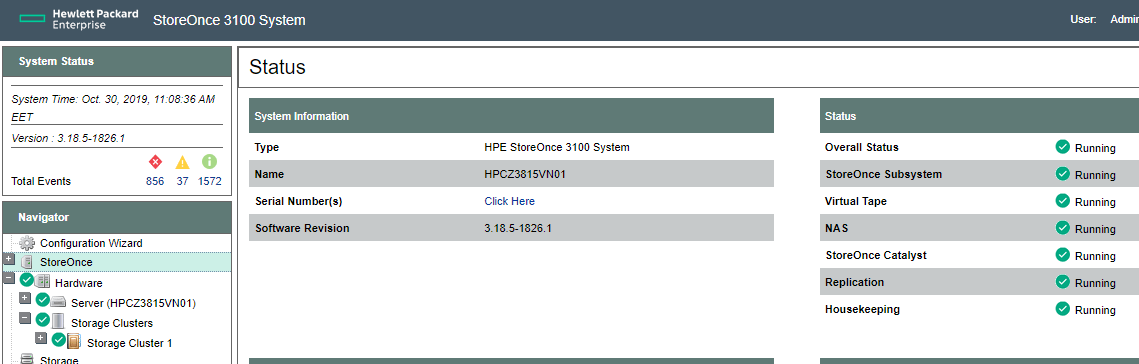
Task: Click the Storage Cluster 1 orange icon
Action: 73,341
